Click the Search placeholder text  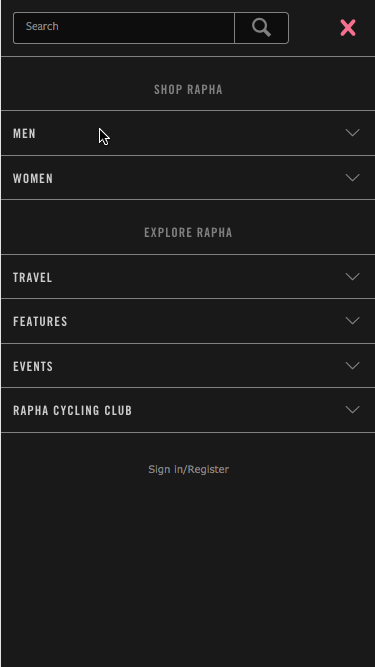42,26
